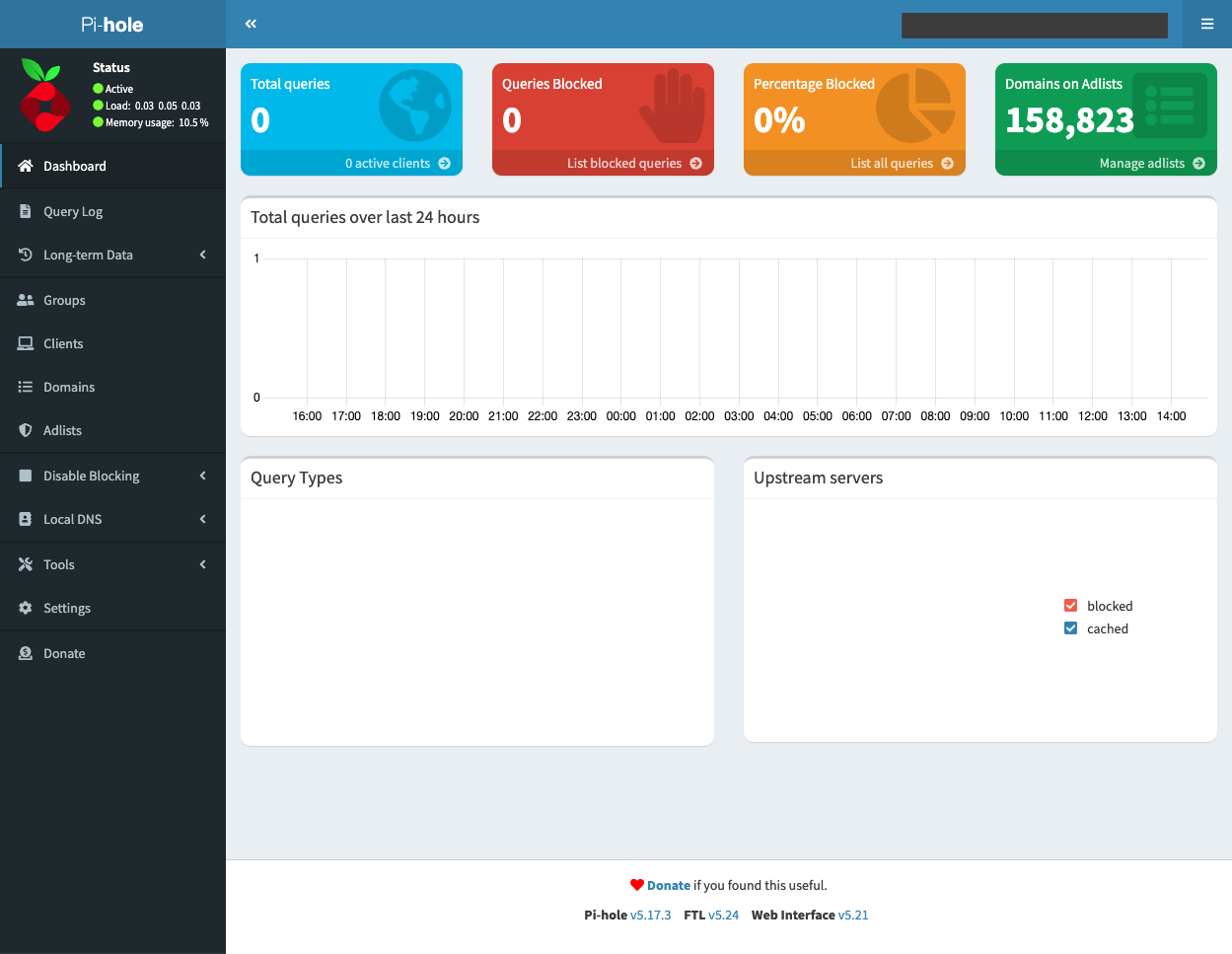The width and height of the screenshot is (1232, 954).
Task: Open FTL v5.24 version link
Action: 723,915
